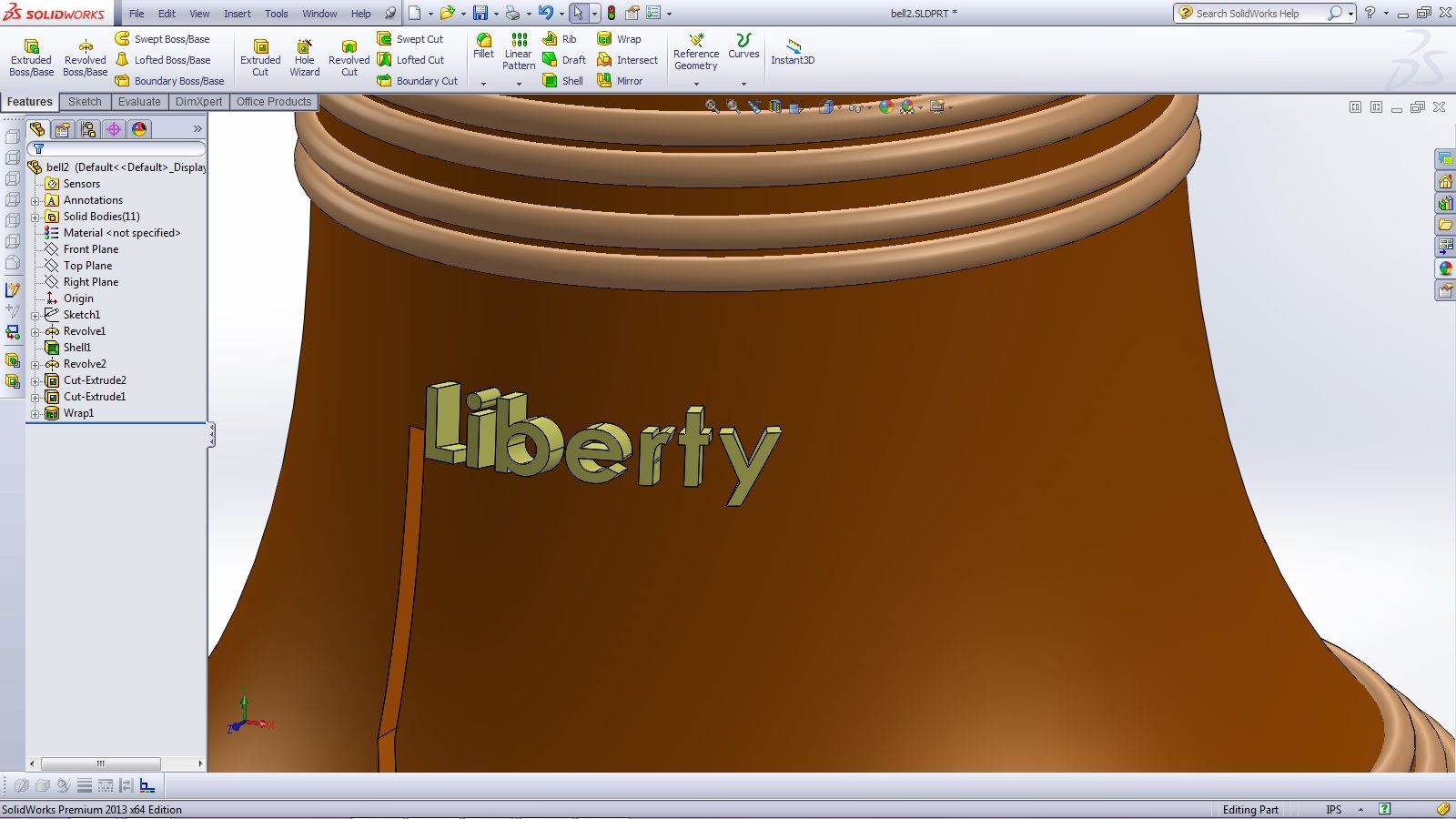Expand the Sketch1 tree node
Viewport: 1456px width, 819px height.
[x=35, y=315]
